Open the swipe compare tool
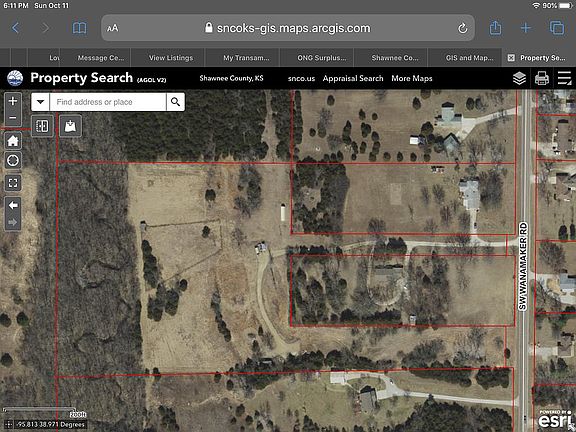The width and height of the screenshot is (576, 432). (x=42, y=126)
